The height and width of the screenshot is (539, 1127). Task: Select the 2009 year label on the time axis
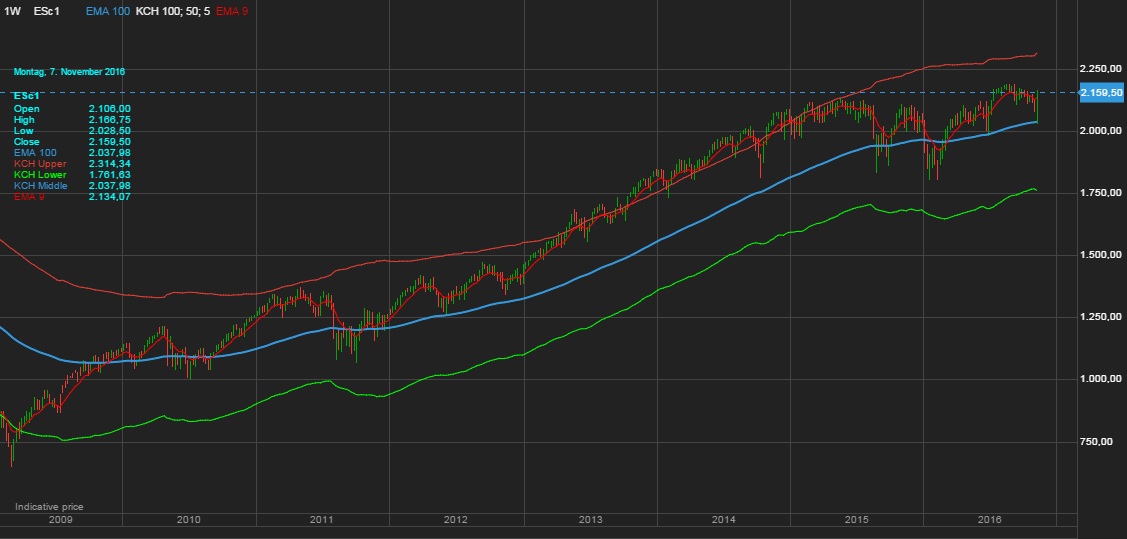(x=60, y=520)
